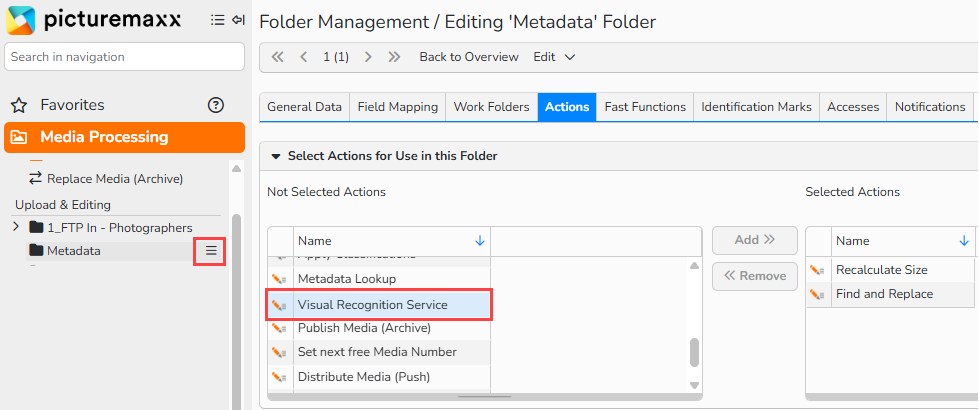Select Set next free Media Number action
This screenshot has height=410, width=979.
click(x=379, y=353)
